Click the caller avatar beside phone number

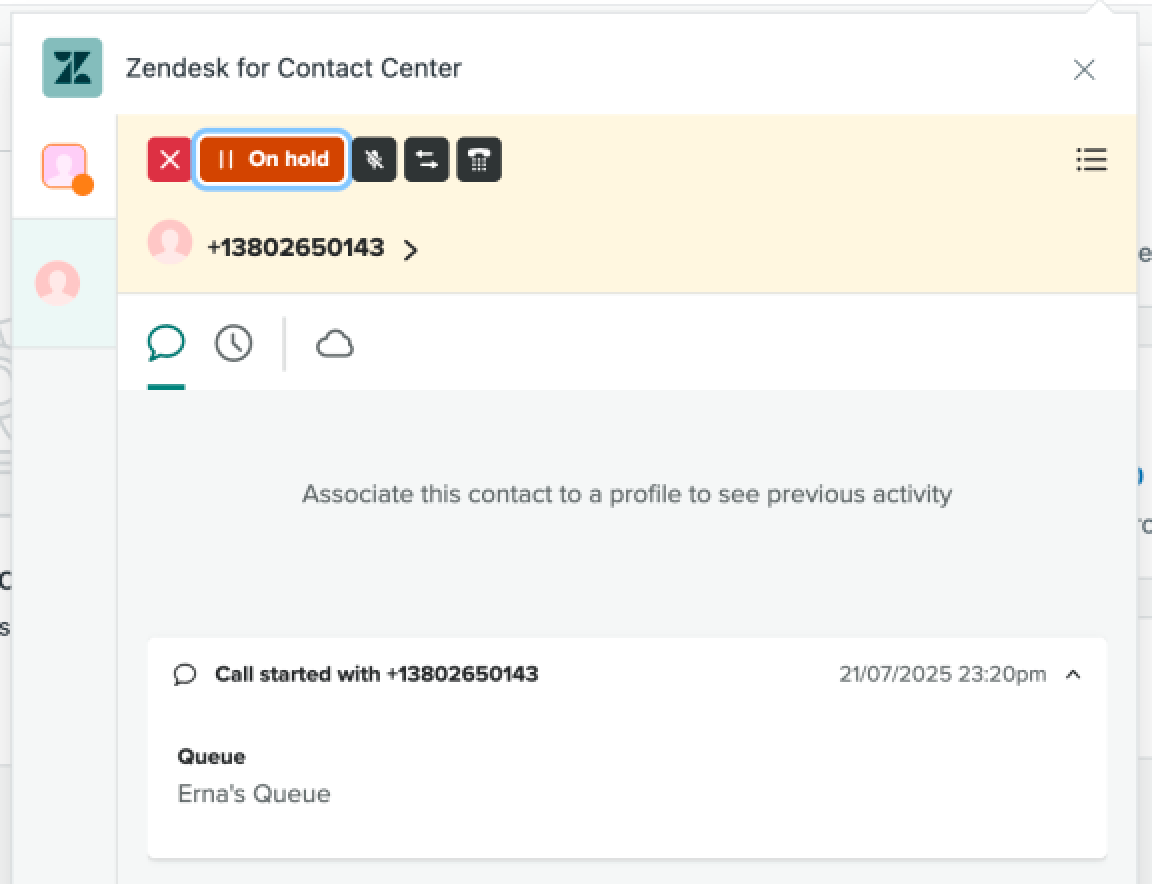170,242
